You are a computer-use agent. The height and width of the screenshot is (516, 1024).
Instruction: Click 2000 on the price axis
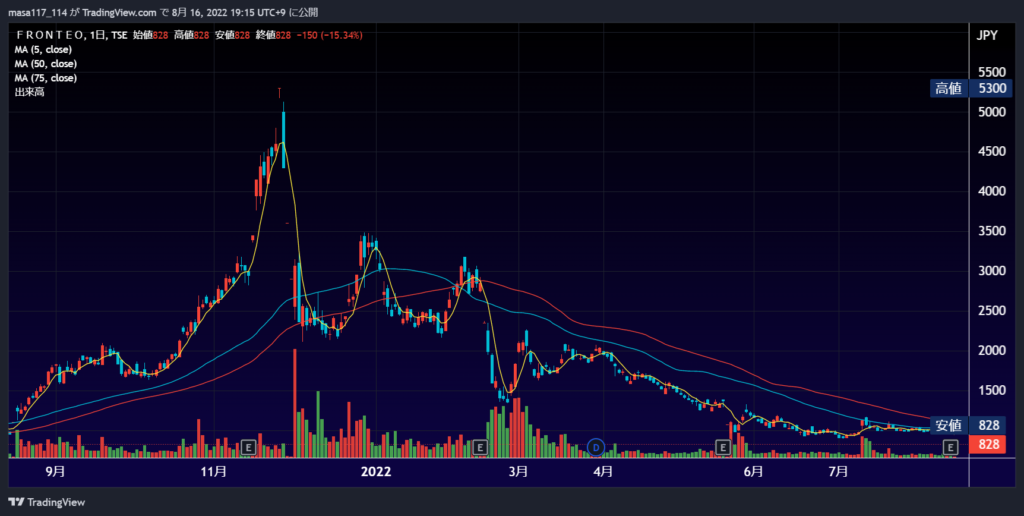[991, 351]
